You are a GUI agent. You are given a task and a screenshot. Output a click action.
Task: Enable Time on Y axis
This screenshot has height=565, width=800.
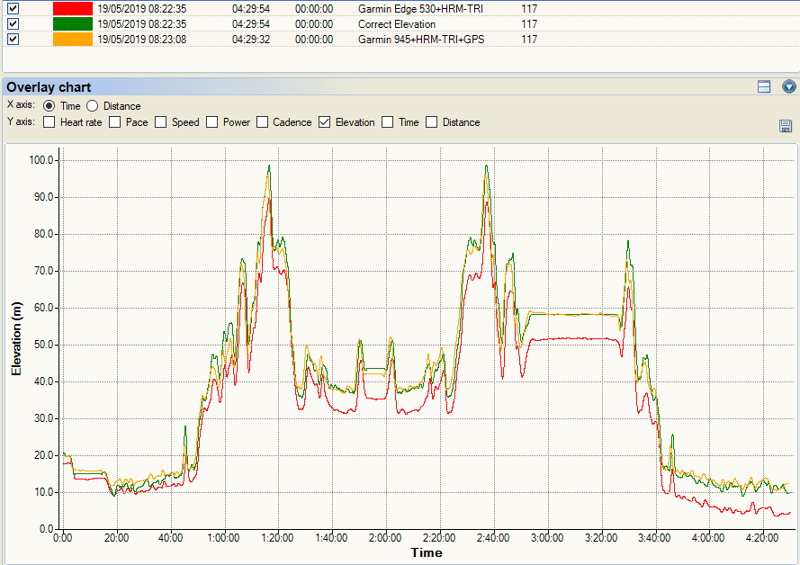[388, 122]
